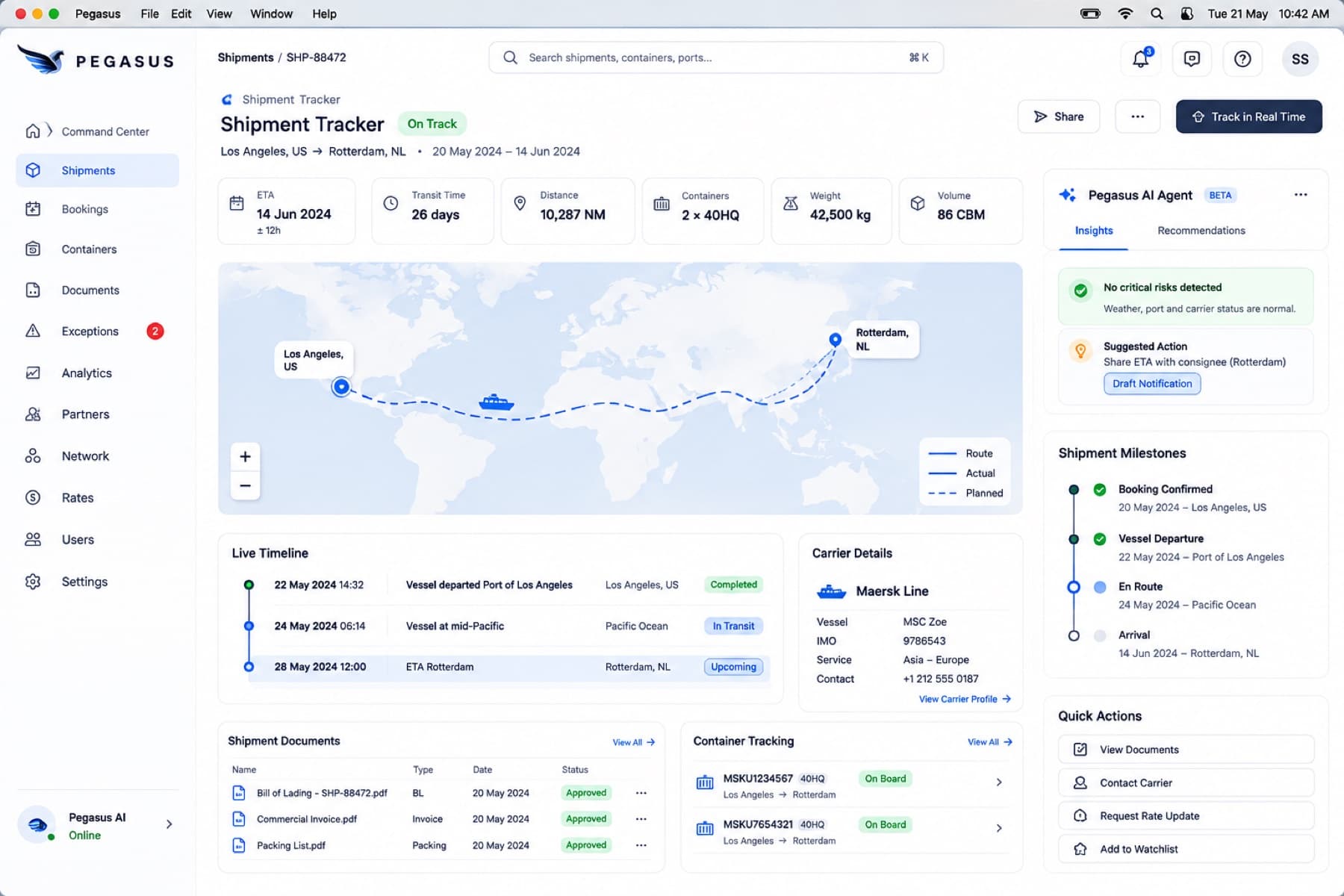The height and width of the screenshot is (896, 1344).
Task: Open the notifications bell
Action: coord(1141,58)
